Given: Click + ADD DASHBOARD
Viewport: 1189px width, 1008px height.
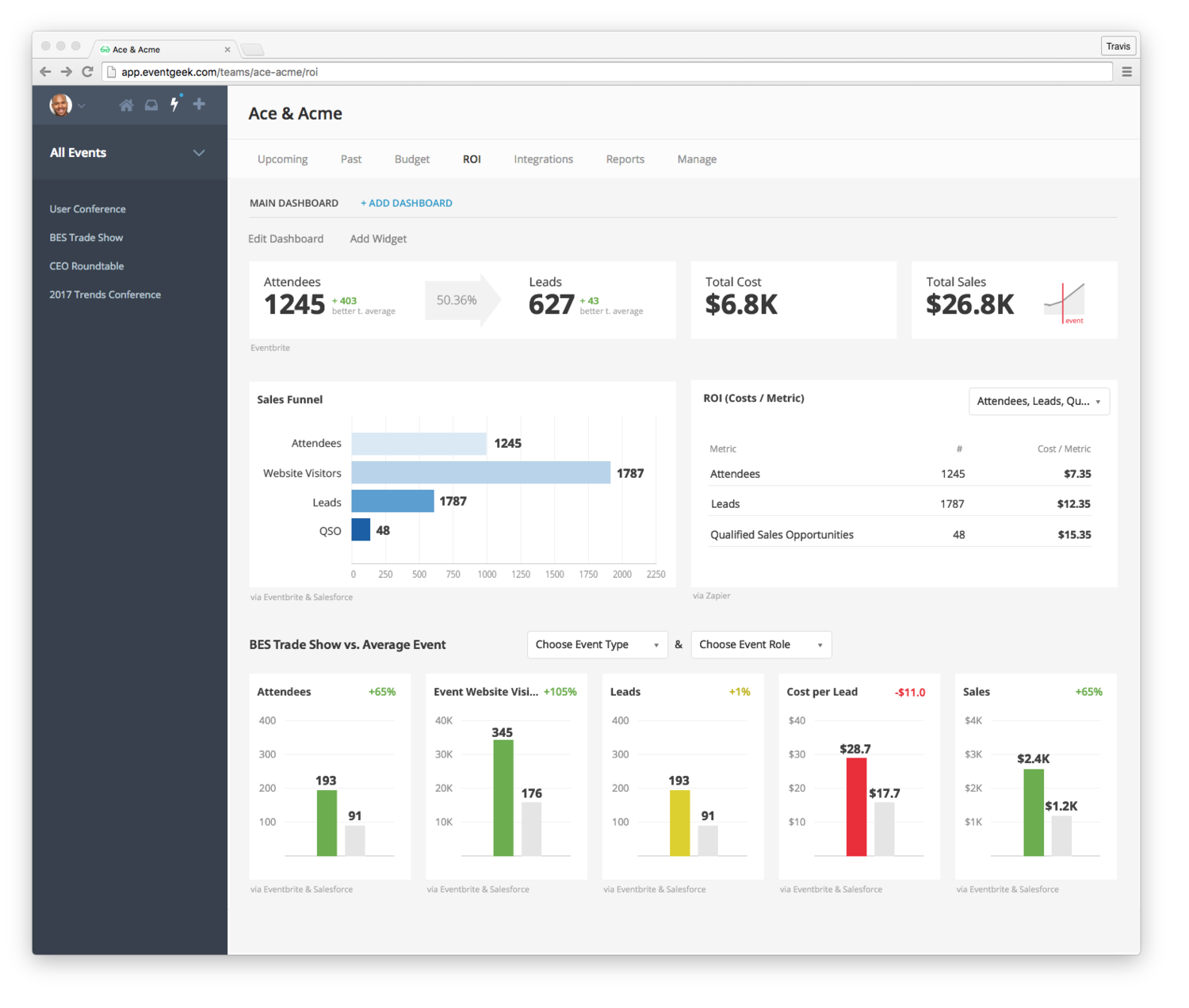Looking at the screenshot, I should point(406,202).
